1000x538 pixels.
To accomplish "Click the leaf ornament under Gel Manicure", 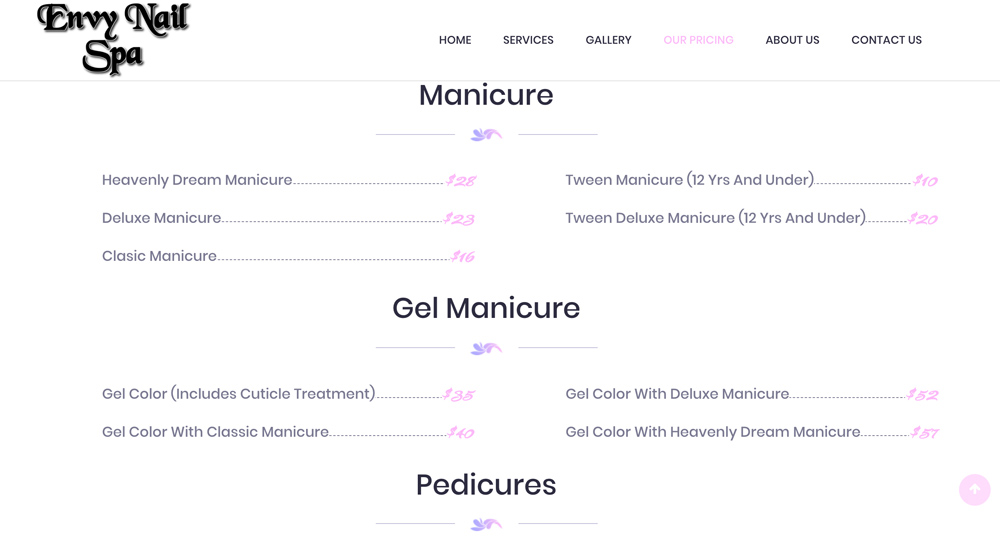I will 486,348.
